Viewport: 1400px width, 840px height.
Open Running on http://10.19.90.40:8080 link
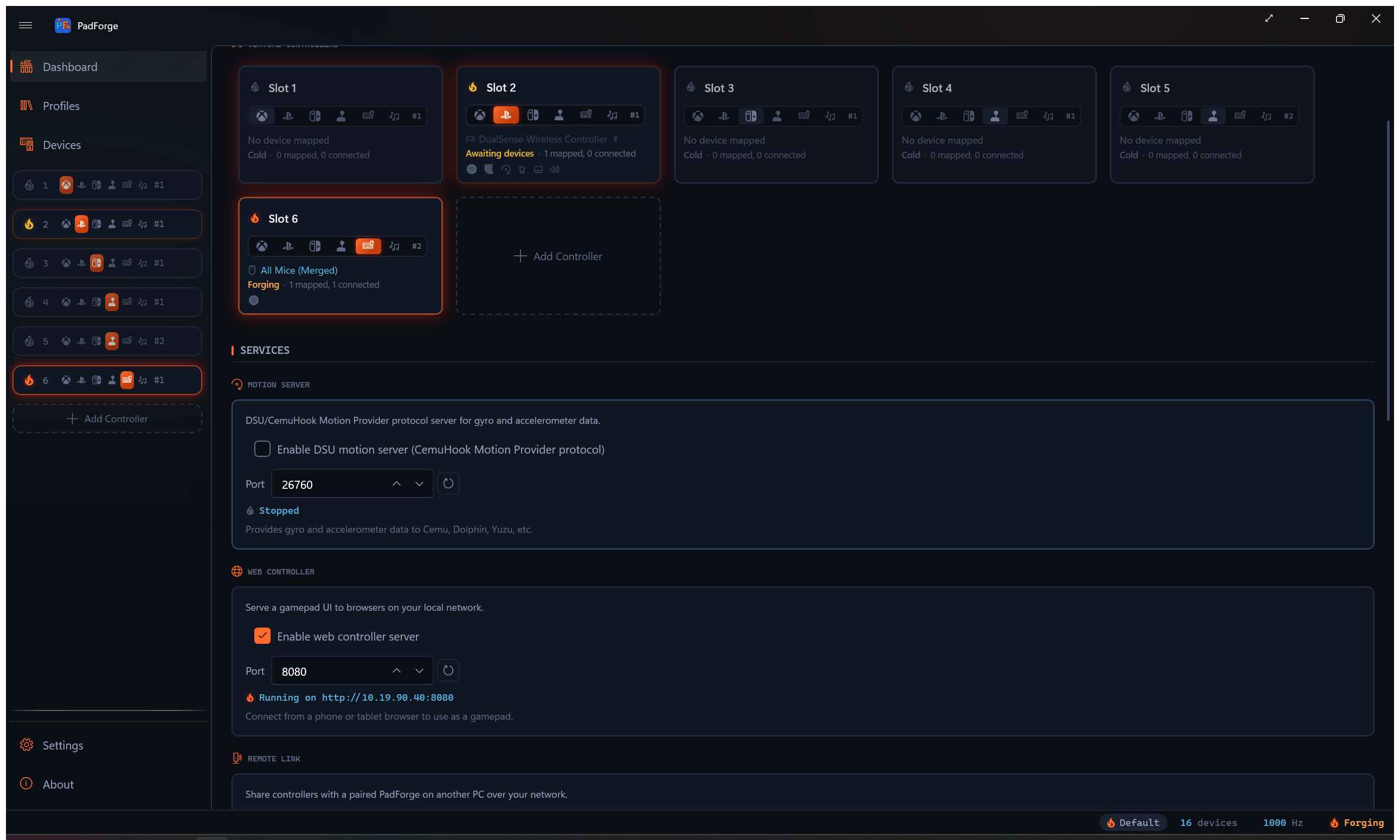[x=356, y=697]
